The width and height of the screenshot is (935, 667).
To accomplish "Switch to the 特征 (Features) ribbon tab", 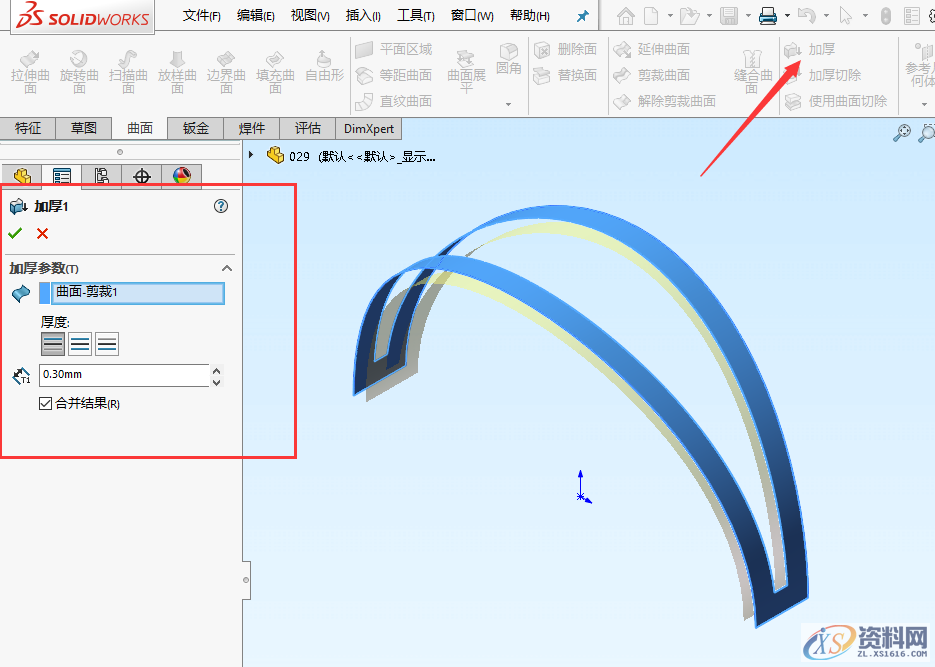I will coord(28,128).
